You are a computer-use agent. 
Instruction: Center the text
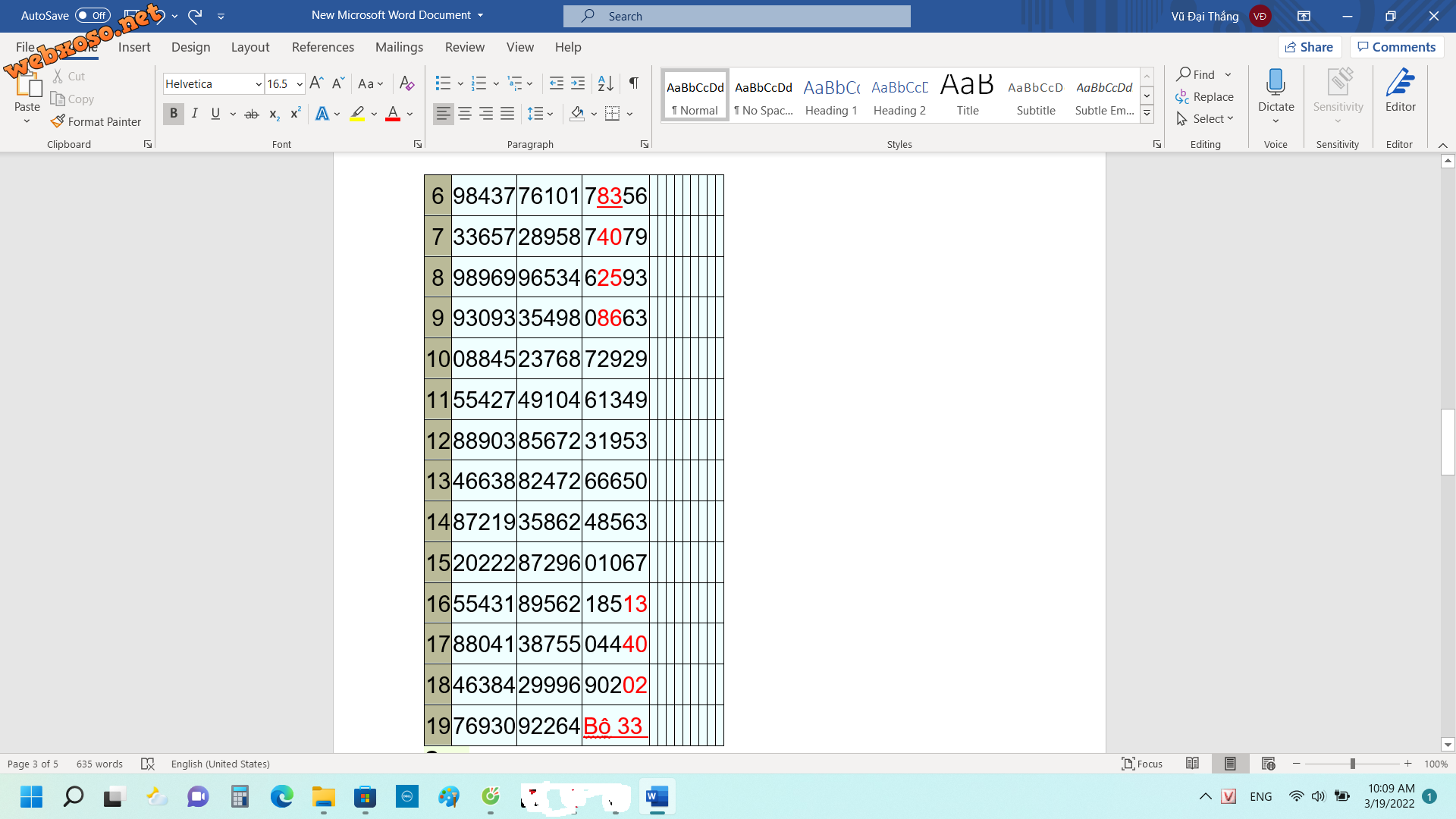(x=465, y=114)
